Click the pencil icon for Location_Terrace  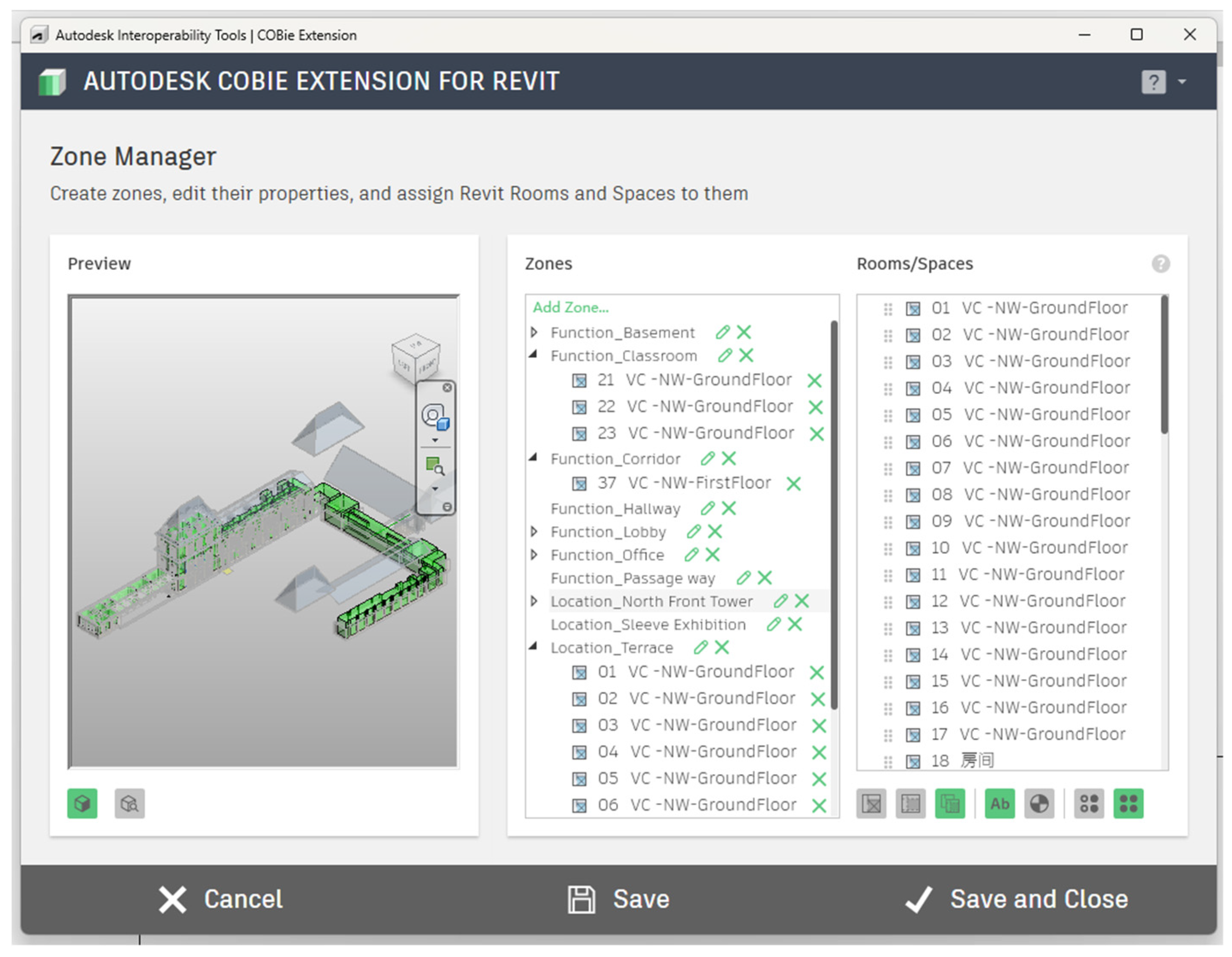701,648
